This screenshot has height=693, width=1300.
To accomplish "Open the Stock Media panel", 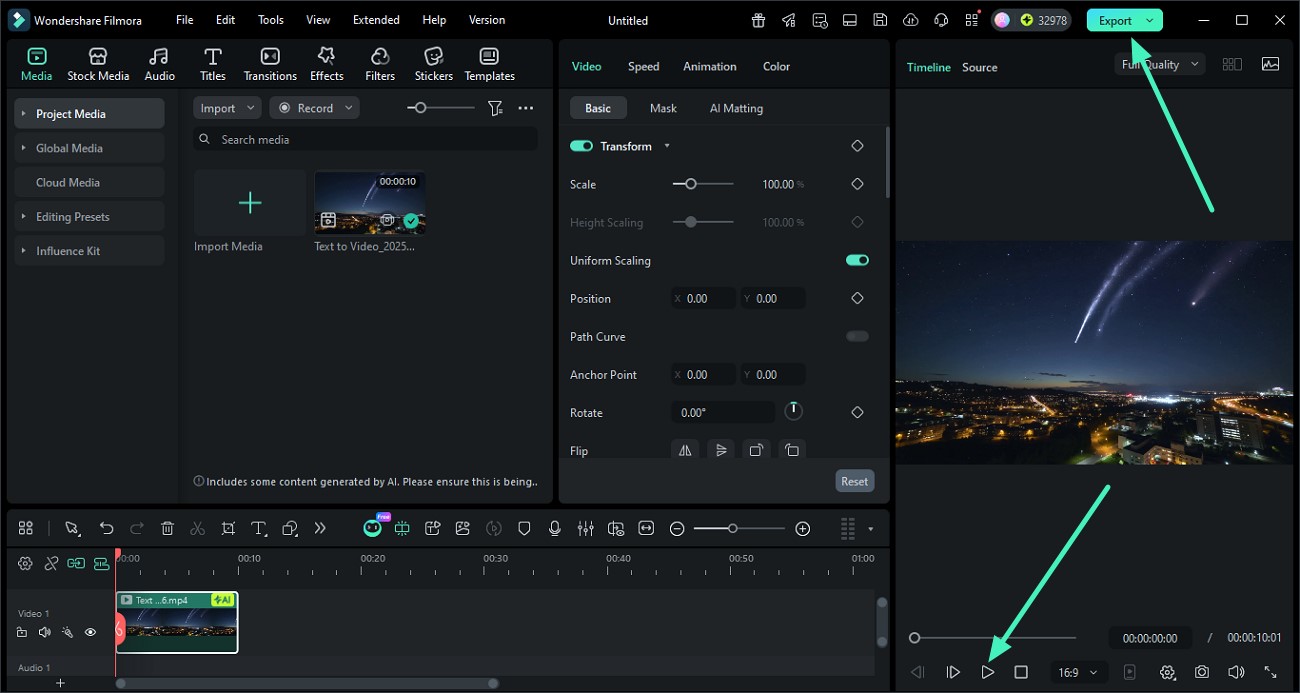I will point(98,62).
